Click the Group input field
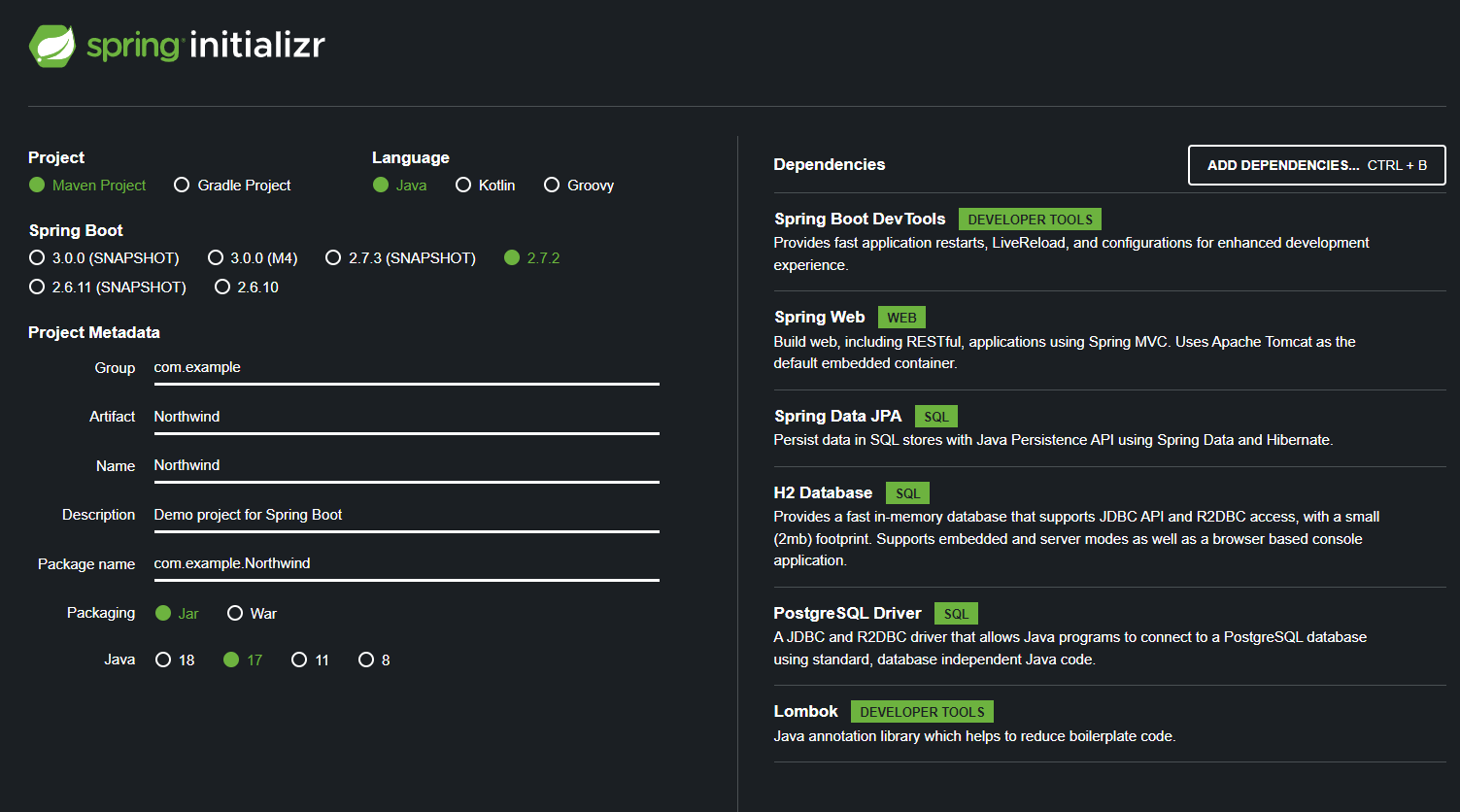This screenshot has width=1460, height=812. point(405,367)
